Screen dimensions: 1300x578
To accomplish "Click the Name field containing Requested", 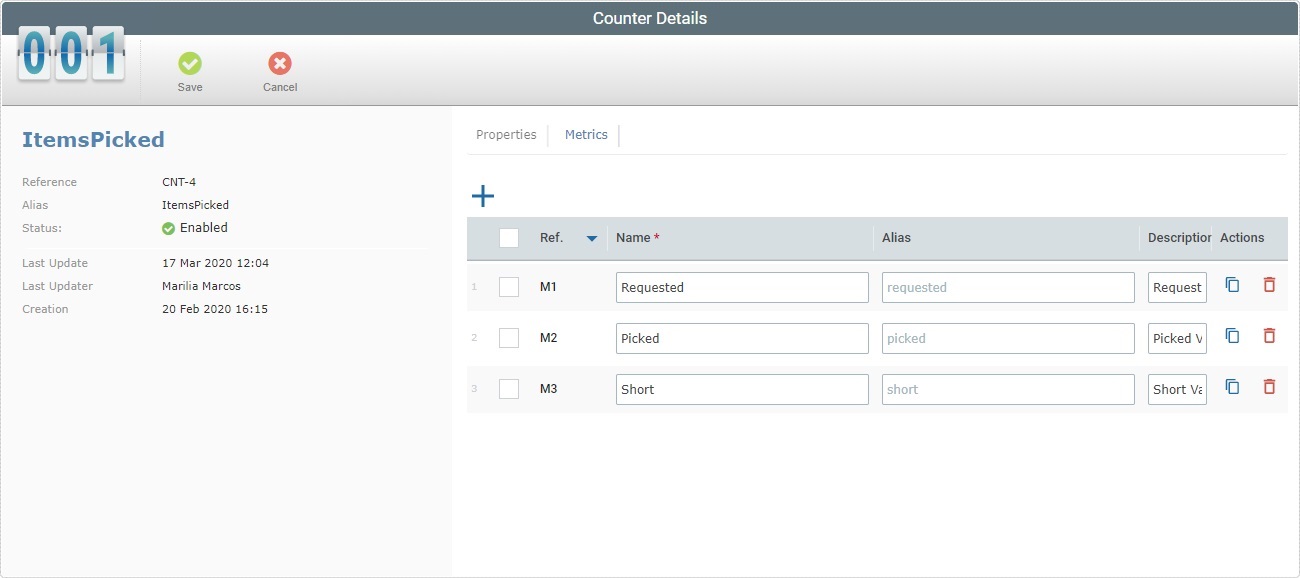I will [742, 287].
